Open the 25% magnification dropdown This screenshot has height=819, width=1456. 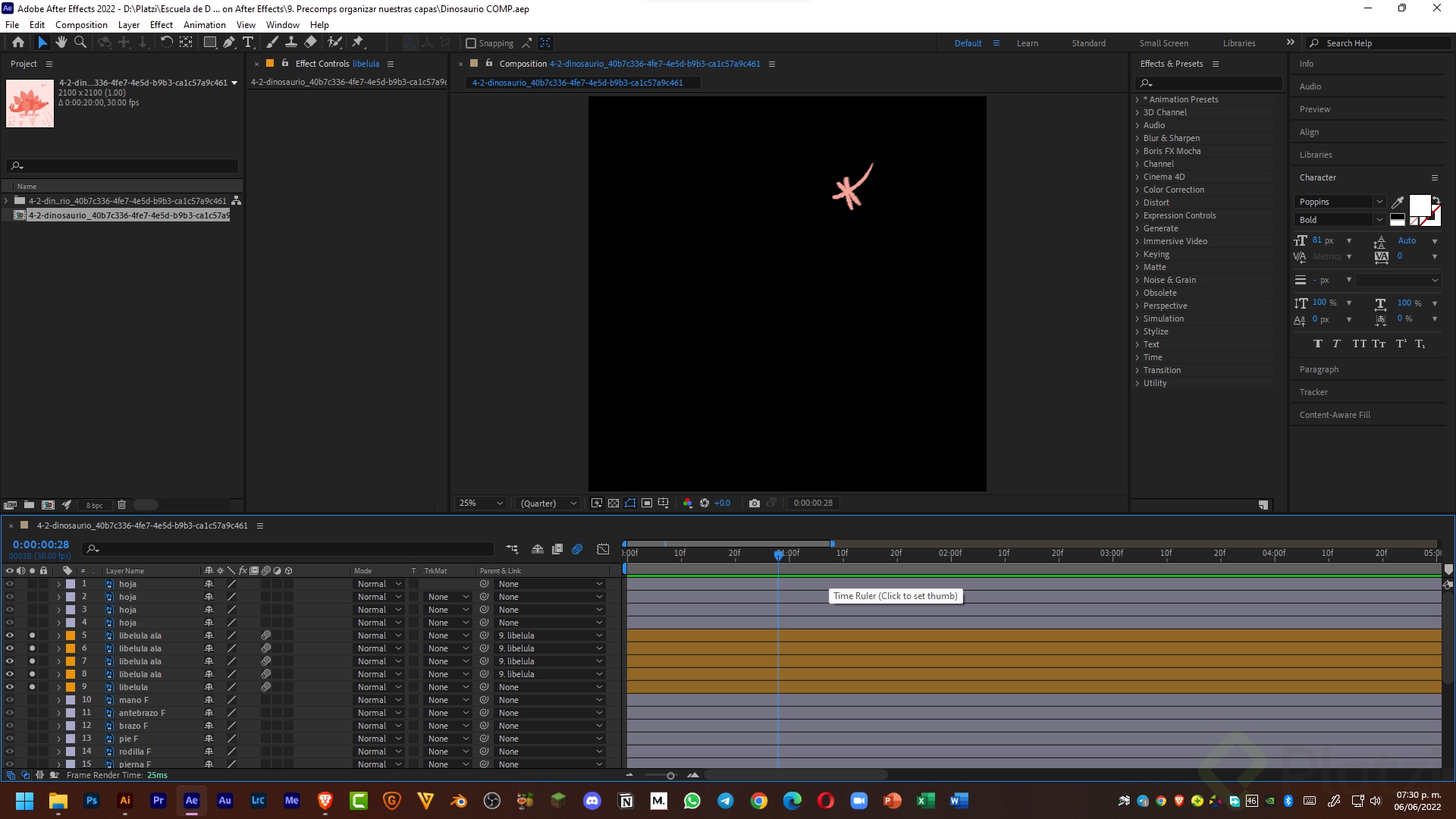[x=481, y=504]
